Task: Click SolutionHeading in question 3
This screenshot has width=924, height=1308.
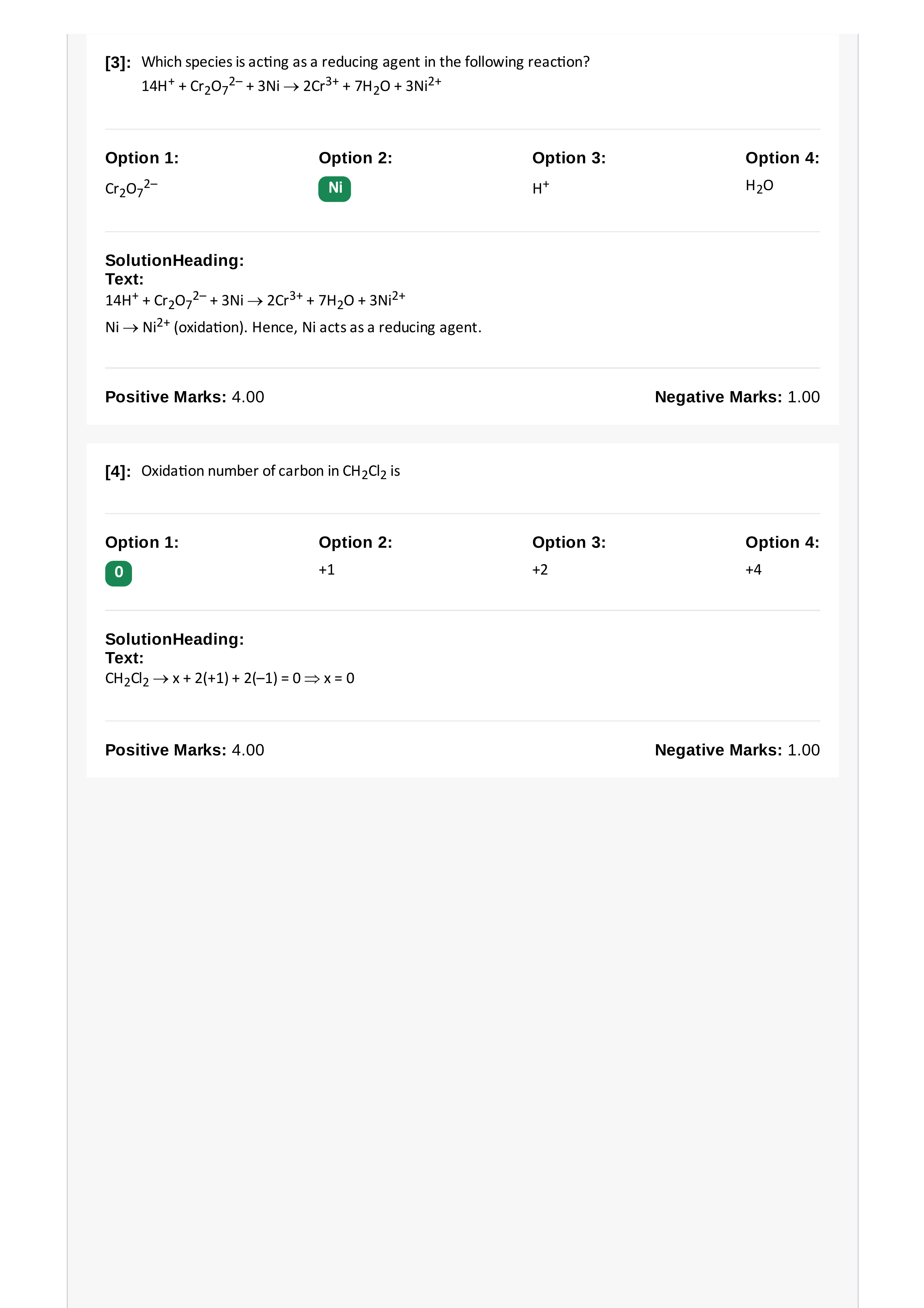Action: pyautogui.click(x=174, y=260)
